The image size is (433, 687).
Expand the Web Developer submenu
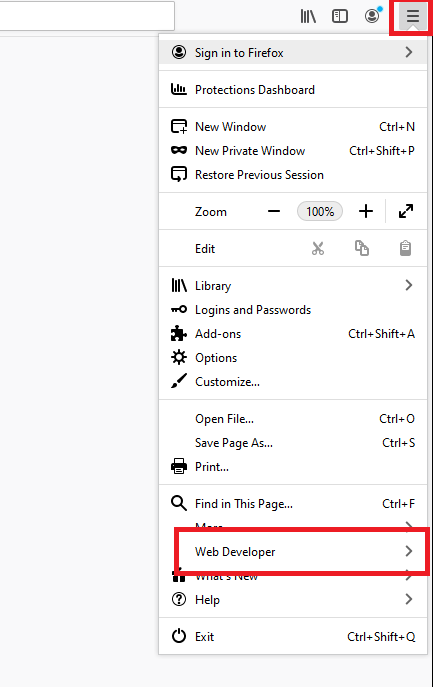[x=293, y=552]
